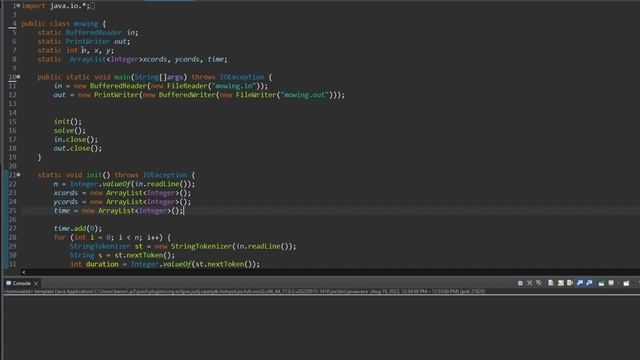Click the class name 'mowing' on line 4

[86, 24]
